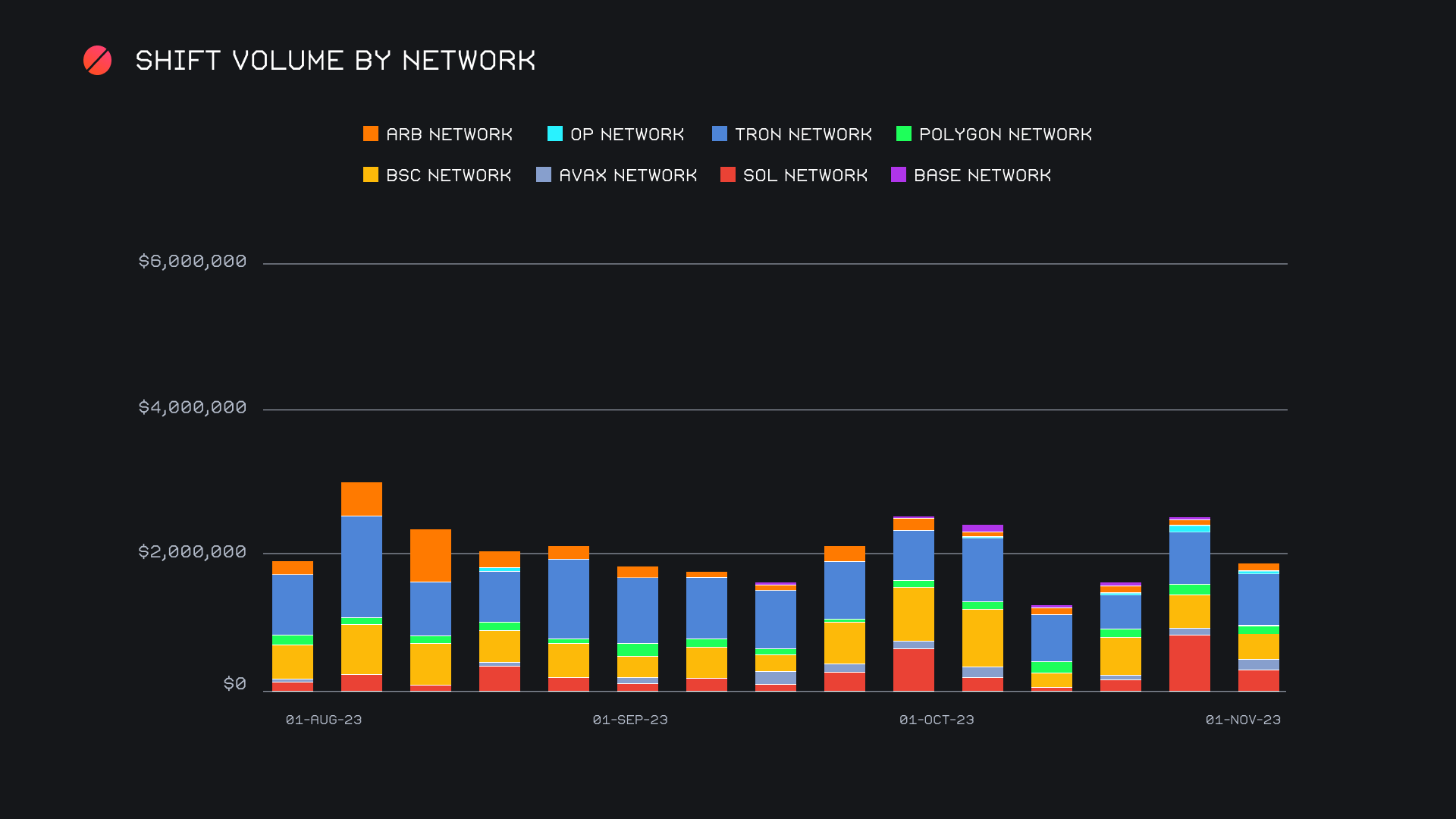The image size is (1456, 819).
Task: Click the 01-NOV-23 axis date label
Action: 1243,720
